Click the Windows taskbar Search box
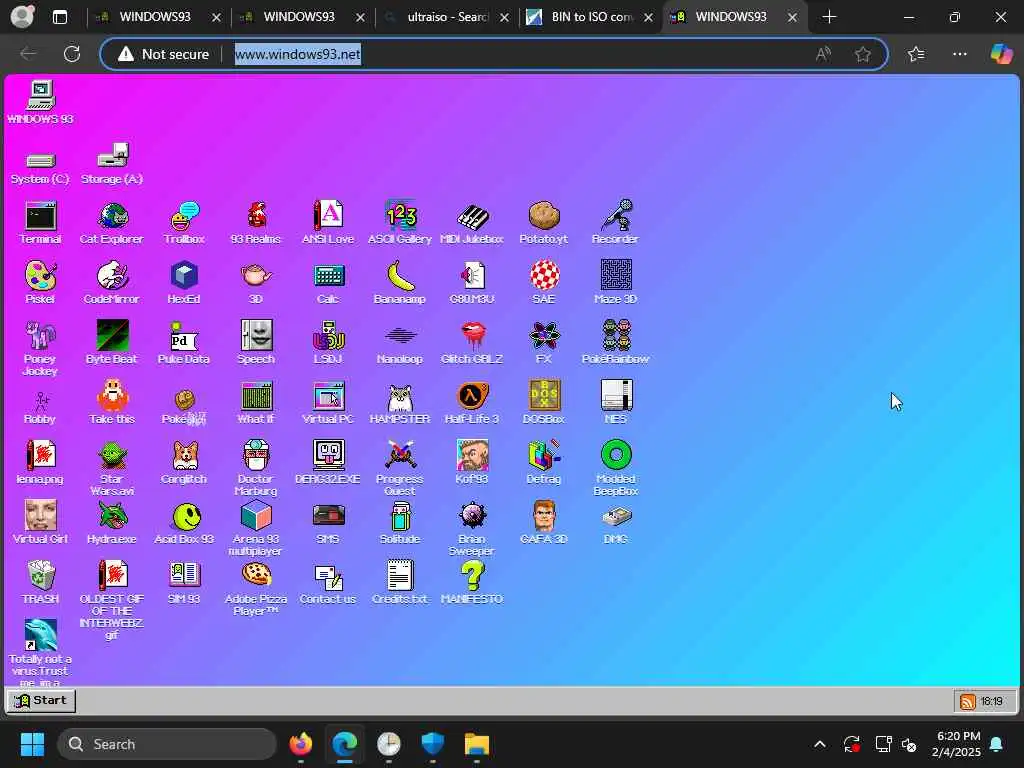Screen dimensions: 1024x768 tap(167, 744)
